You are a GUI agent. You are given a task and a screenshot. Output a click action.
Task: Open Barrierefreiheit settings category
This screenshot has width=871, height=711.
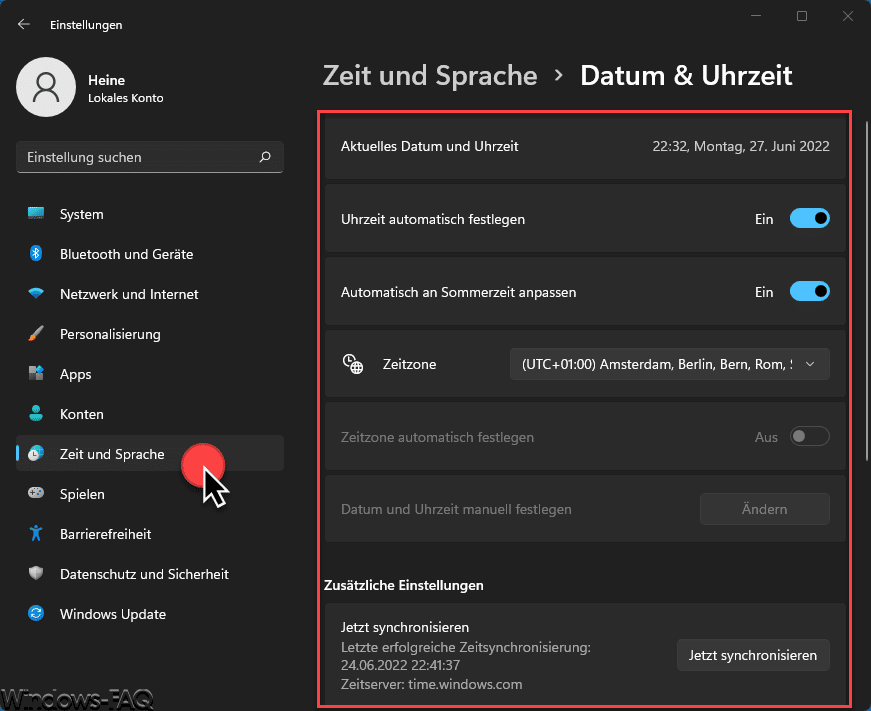click(150, 534)
